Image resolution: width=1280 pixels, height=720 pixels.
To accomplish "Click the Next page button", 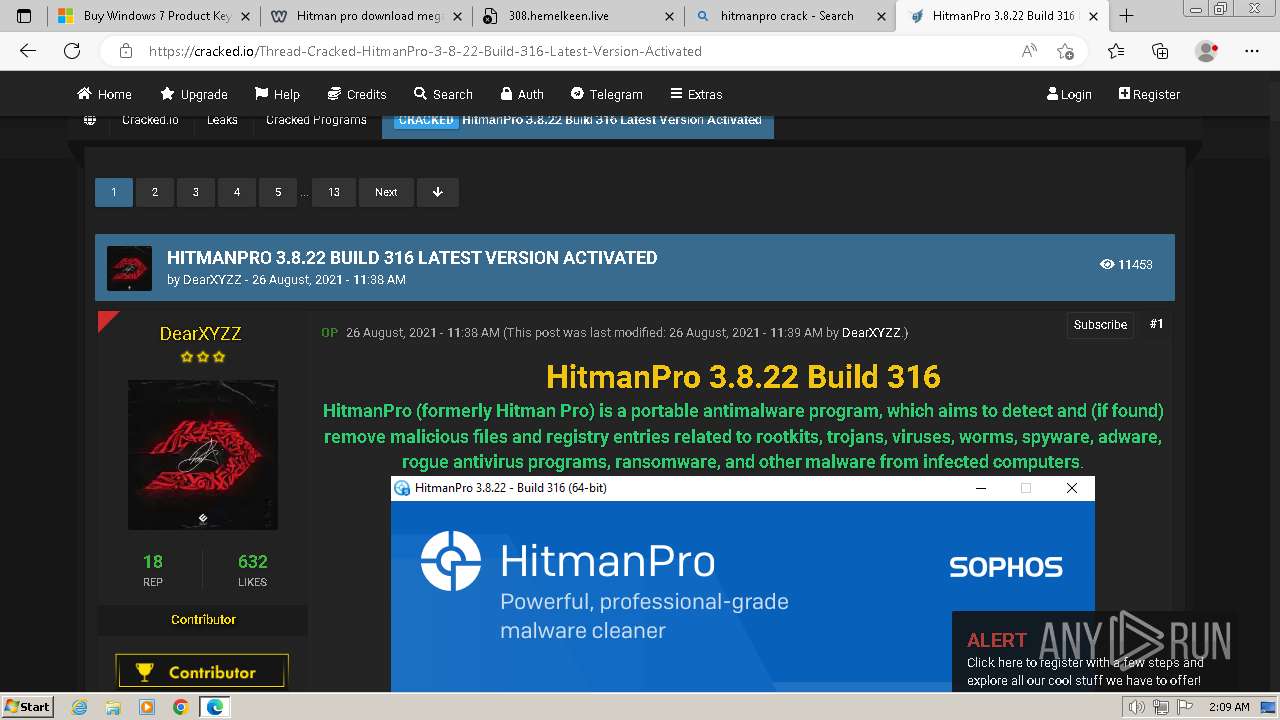I will point(386,192).
